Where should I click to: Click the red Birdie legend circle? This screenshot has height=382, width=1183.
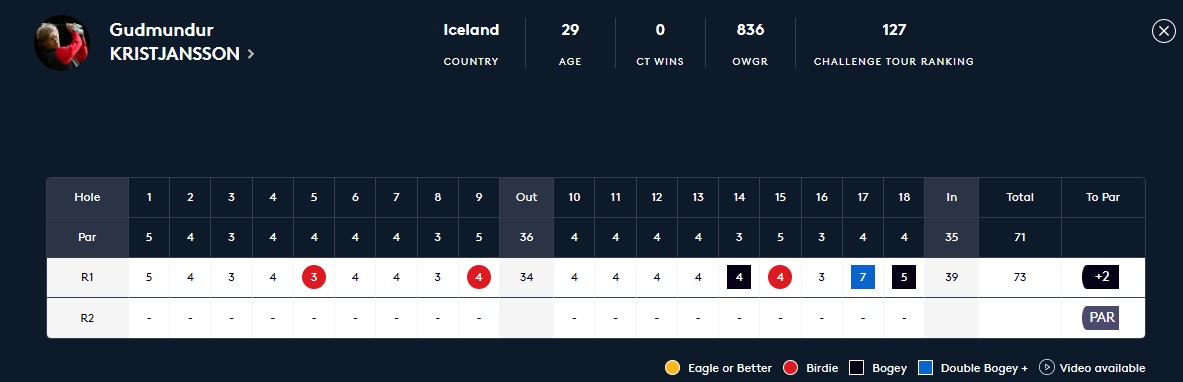pos(791,368)
